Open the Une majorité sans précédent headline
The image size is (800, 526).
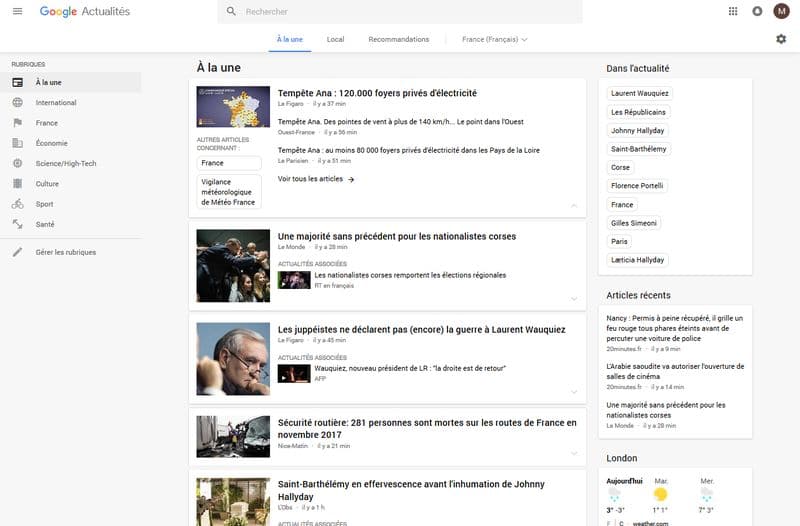click(x=397, y=236)
